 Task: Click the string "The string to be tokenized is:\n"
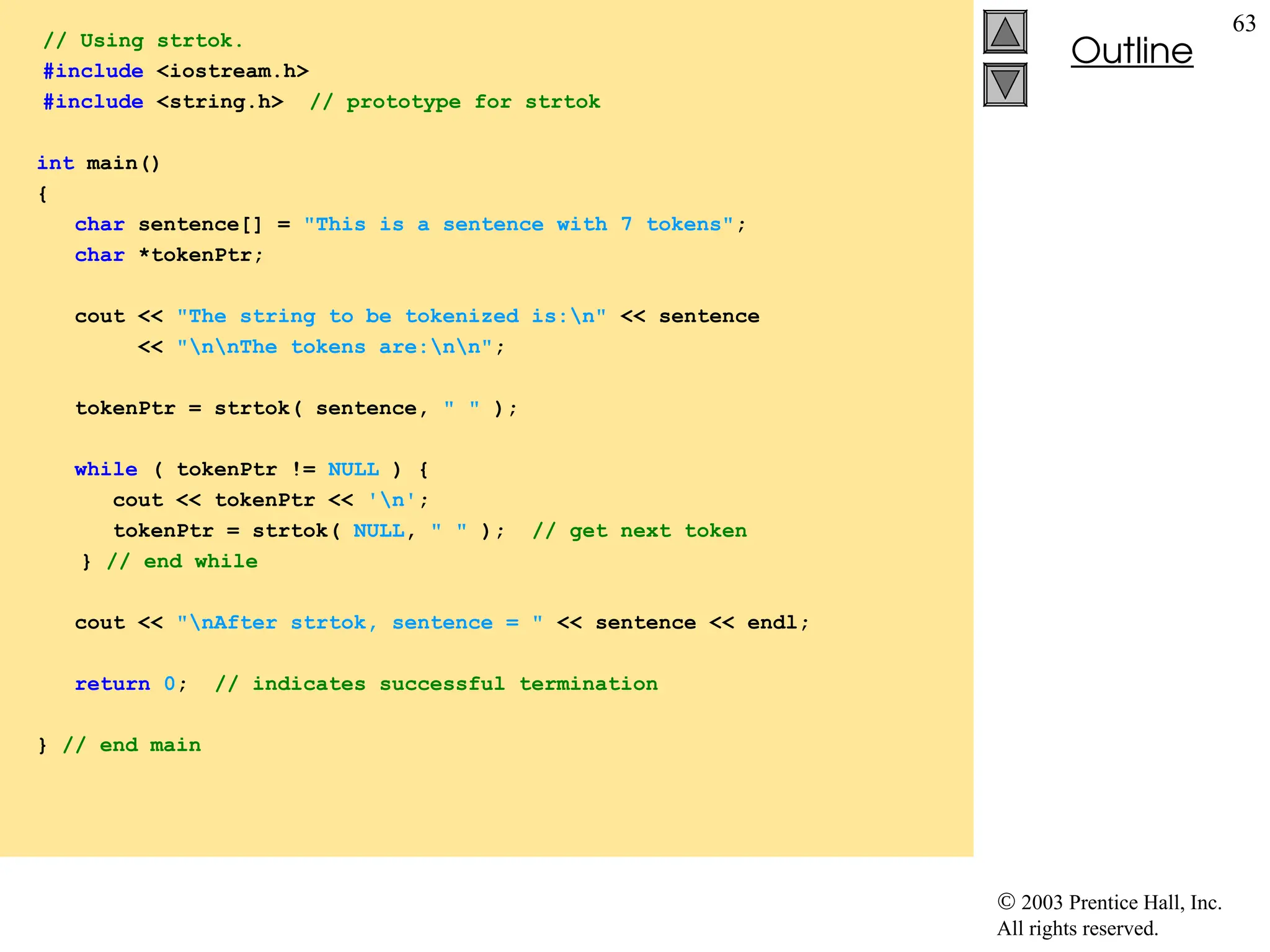391,317
